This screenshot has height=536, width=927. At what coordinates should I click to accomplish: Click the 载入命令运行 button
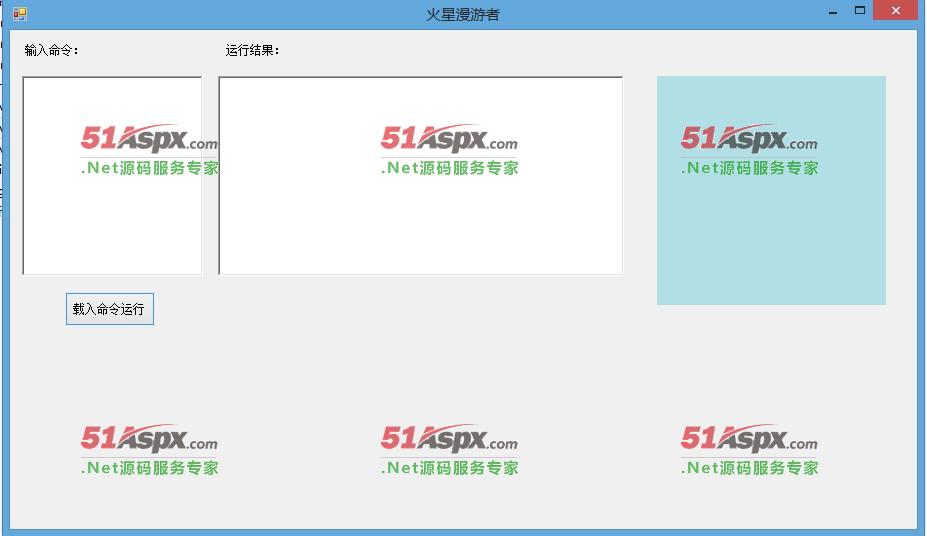(x=110, y=309)
